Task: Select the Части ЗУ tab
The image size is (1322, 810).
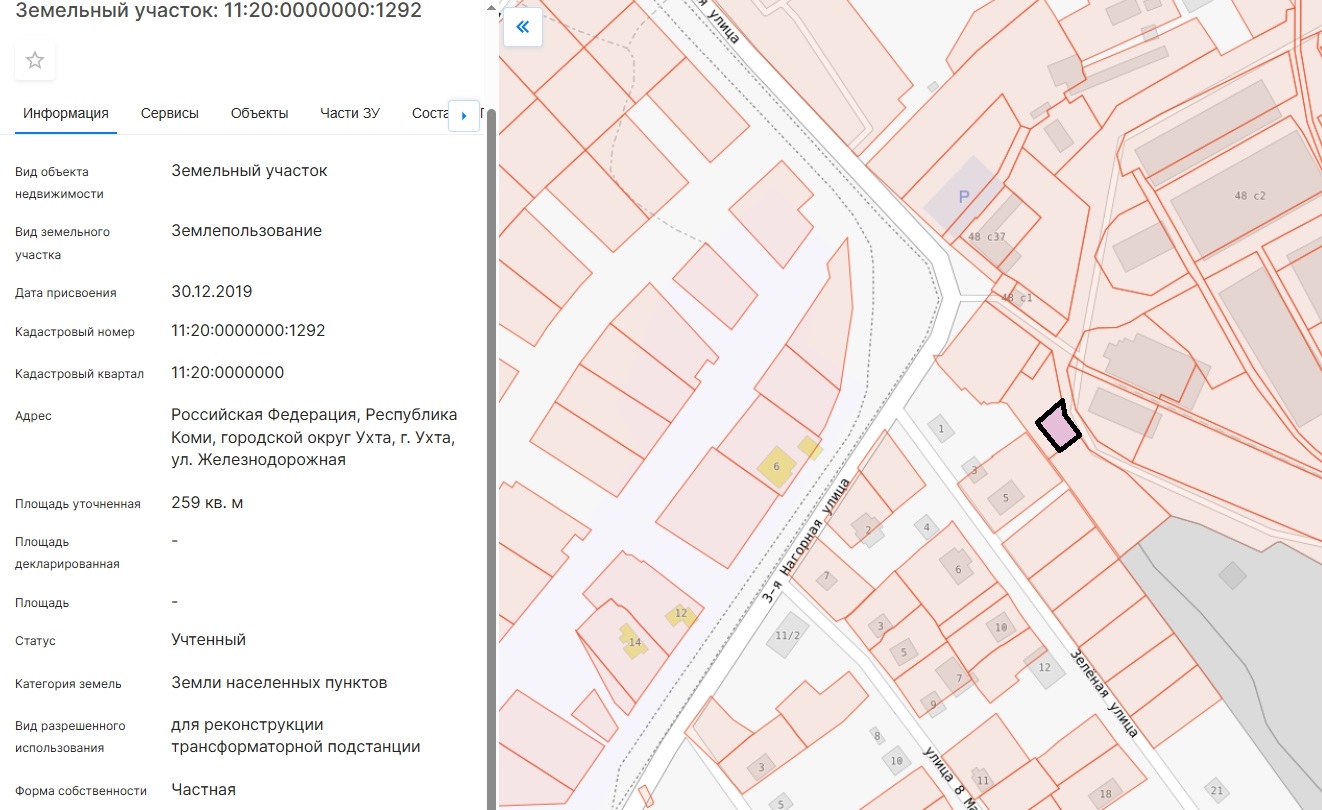Action: pyautogui.click(x=350, y=113)
